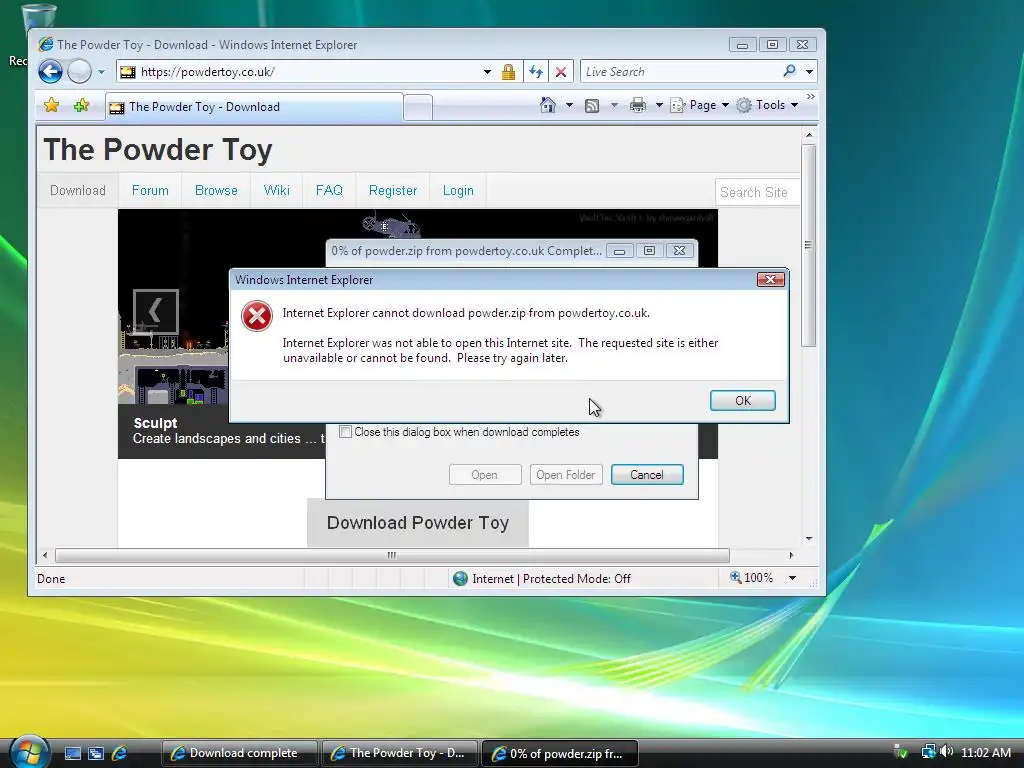Open the search provider options dropdown
The height and width of the screenshot is (768, 1024).
click(809, 72)
